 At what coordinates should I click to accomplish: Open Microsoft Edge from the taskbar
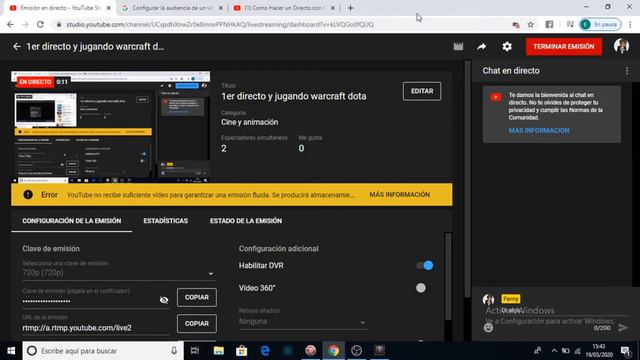265,351
